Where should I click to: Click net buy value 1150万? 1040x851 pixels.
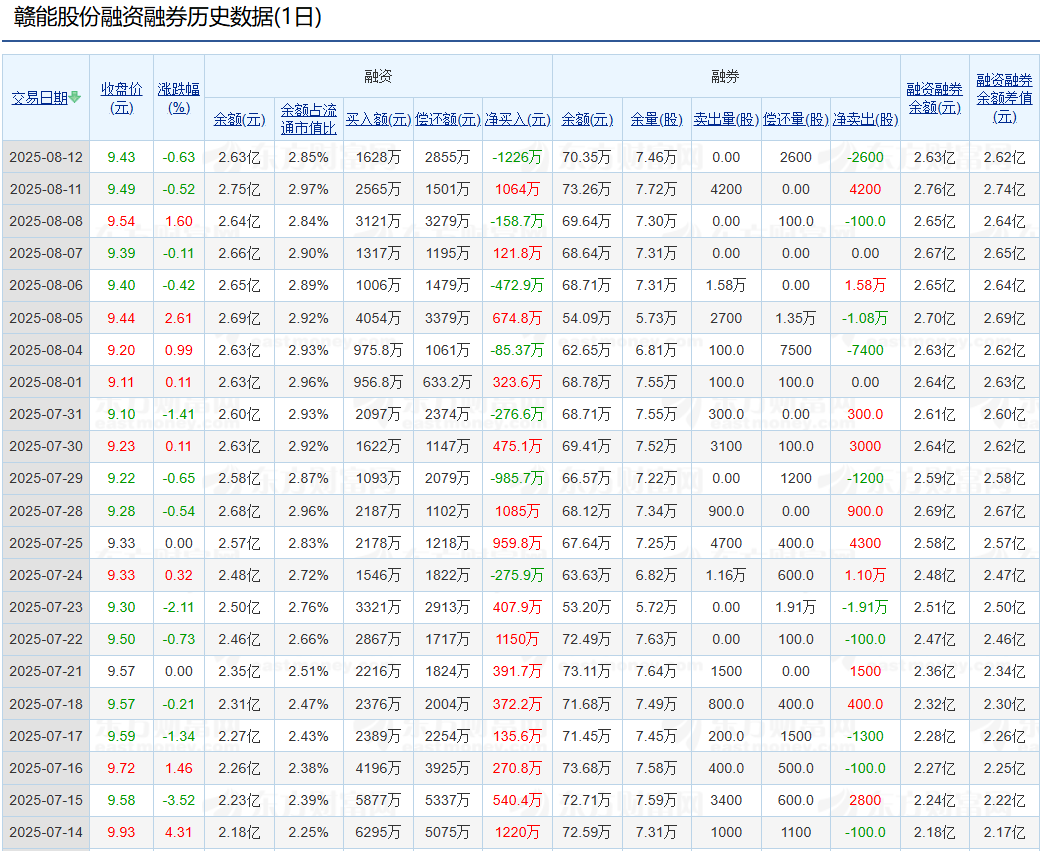[517, 639]
